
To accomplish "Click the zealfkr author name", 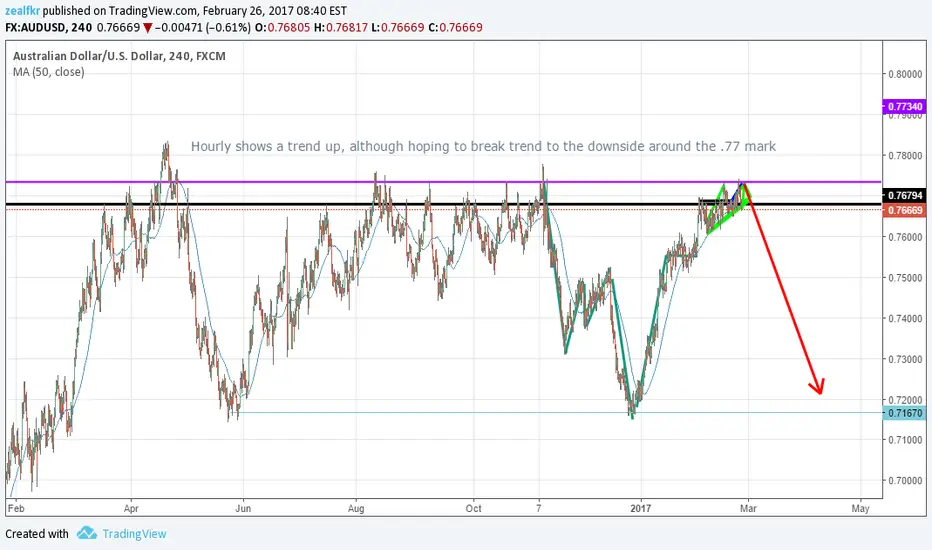I will pos(23,11).
